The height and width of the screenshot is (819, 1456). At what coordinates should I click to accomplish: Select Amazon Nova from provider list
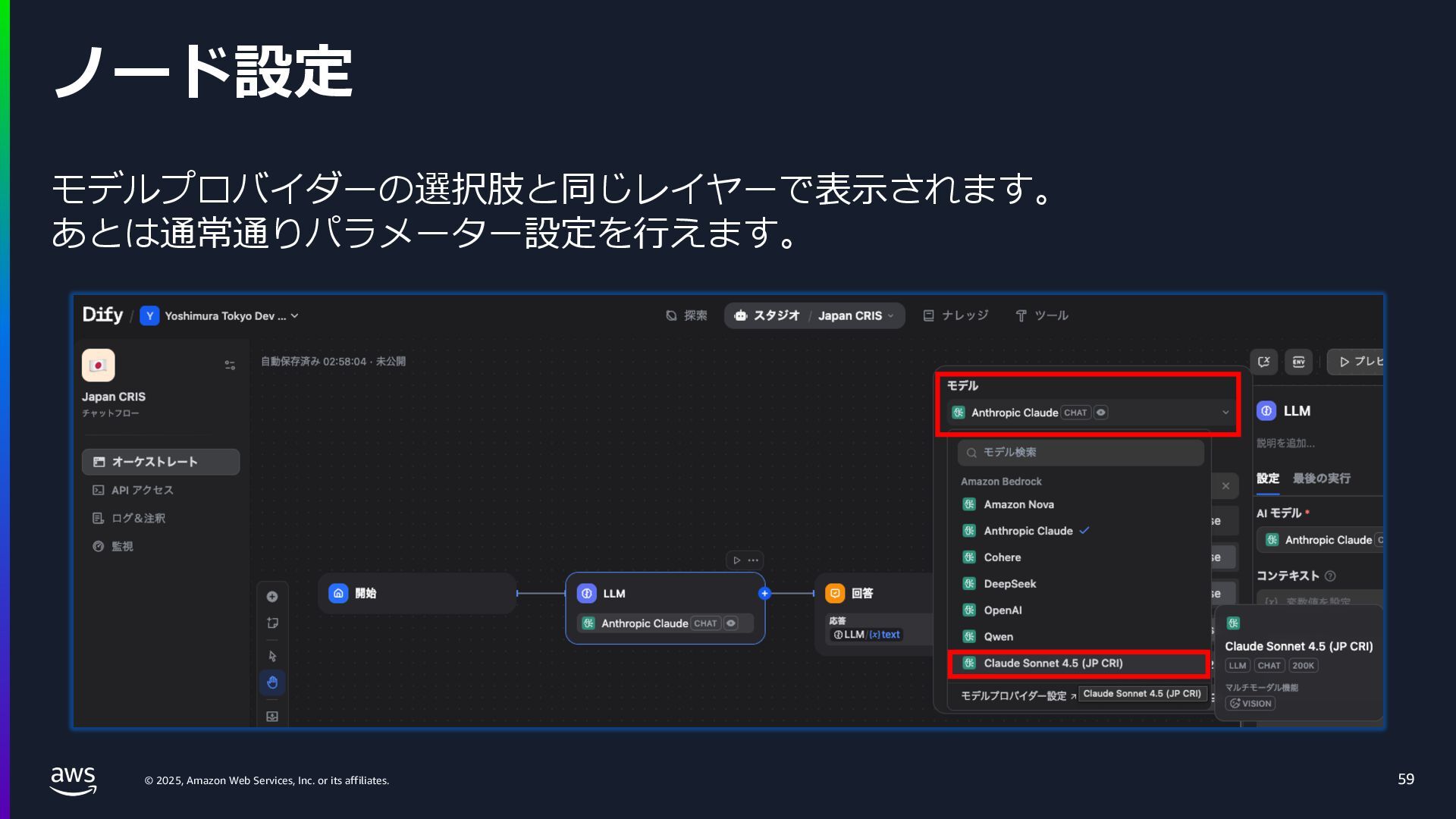(1018, 504)
